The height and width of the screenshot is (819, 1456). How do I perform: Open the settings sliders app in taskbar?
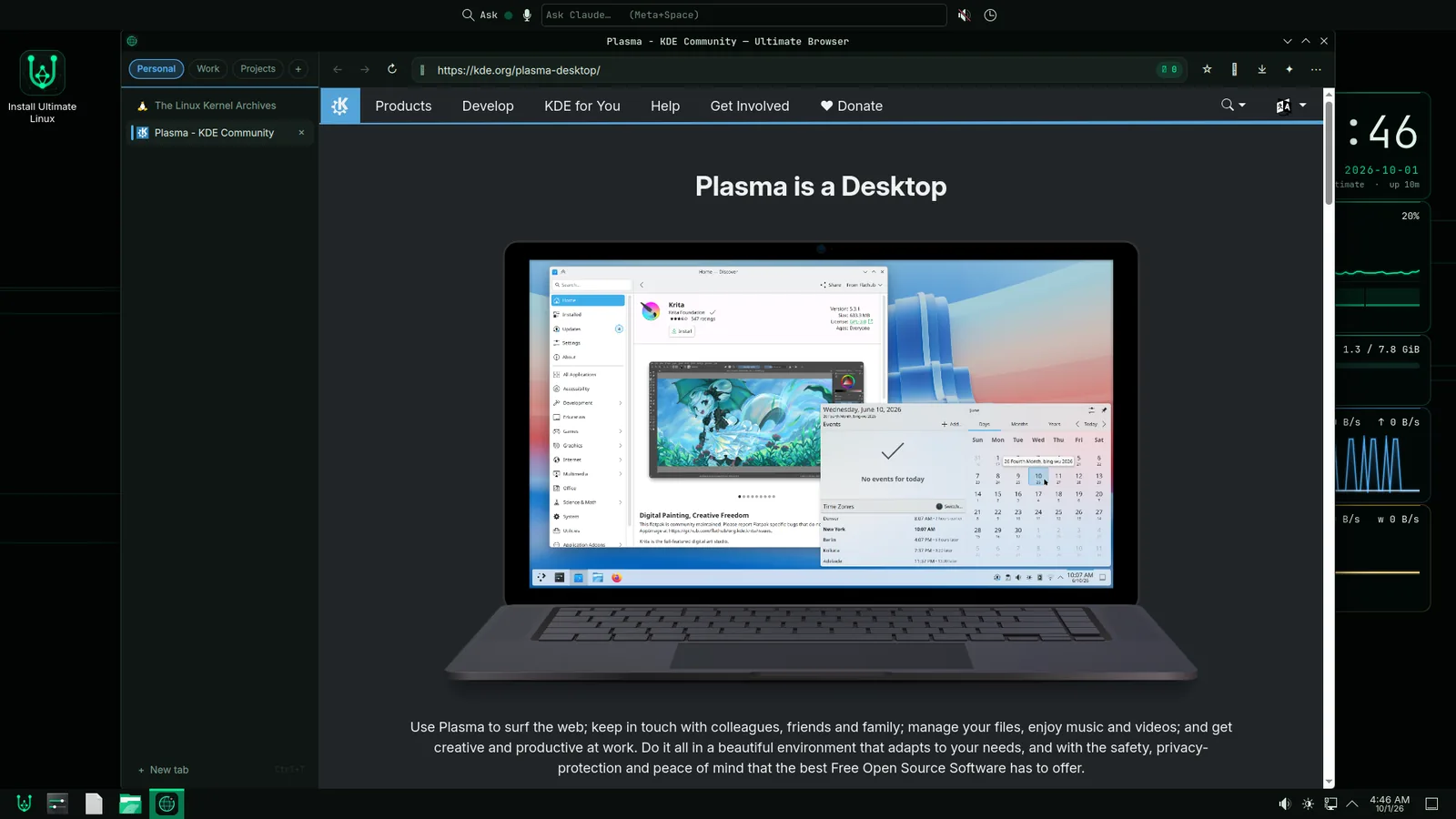coord(57,804)
